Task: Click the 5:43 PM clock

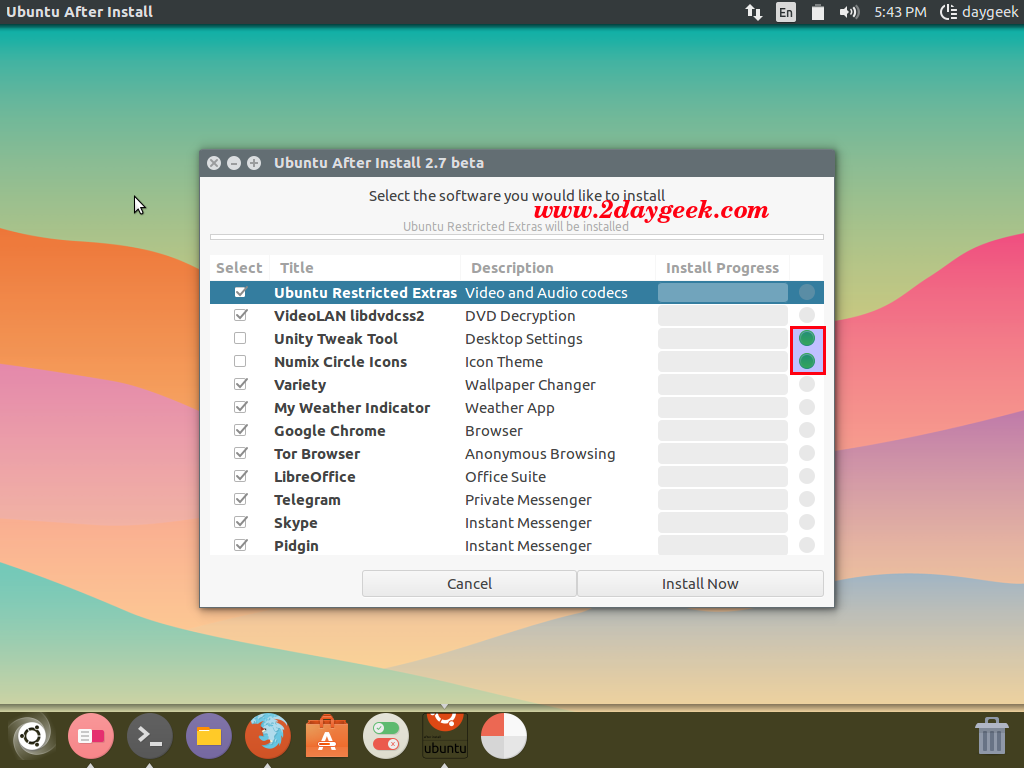Action: 900,12
